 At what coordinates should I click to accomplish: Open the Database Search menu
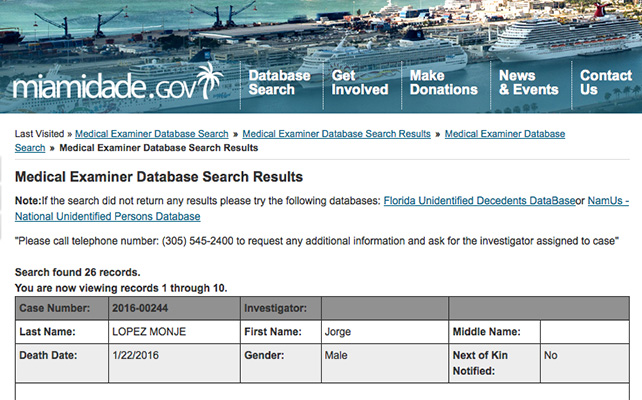click(279, 82)
